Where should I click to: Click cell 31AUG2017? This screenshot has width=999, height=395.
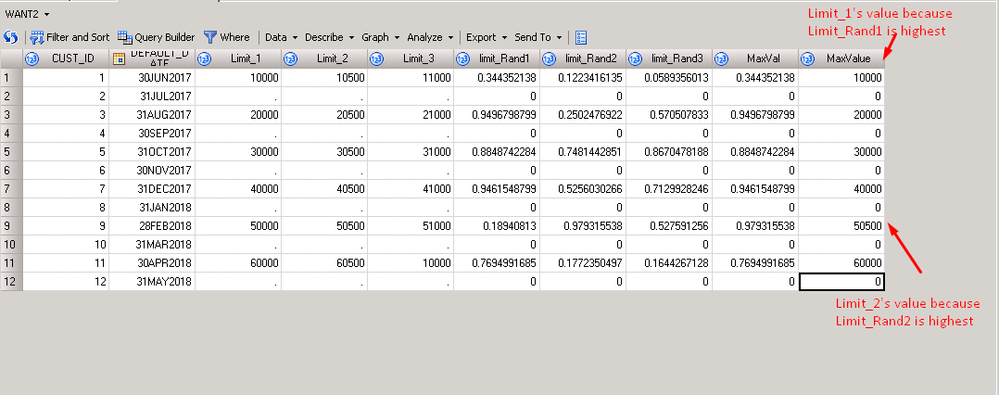152,115
